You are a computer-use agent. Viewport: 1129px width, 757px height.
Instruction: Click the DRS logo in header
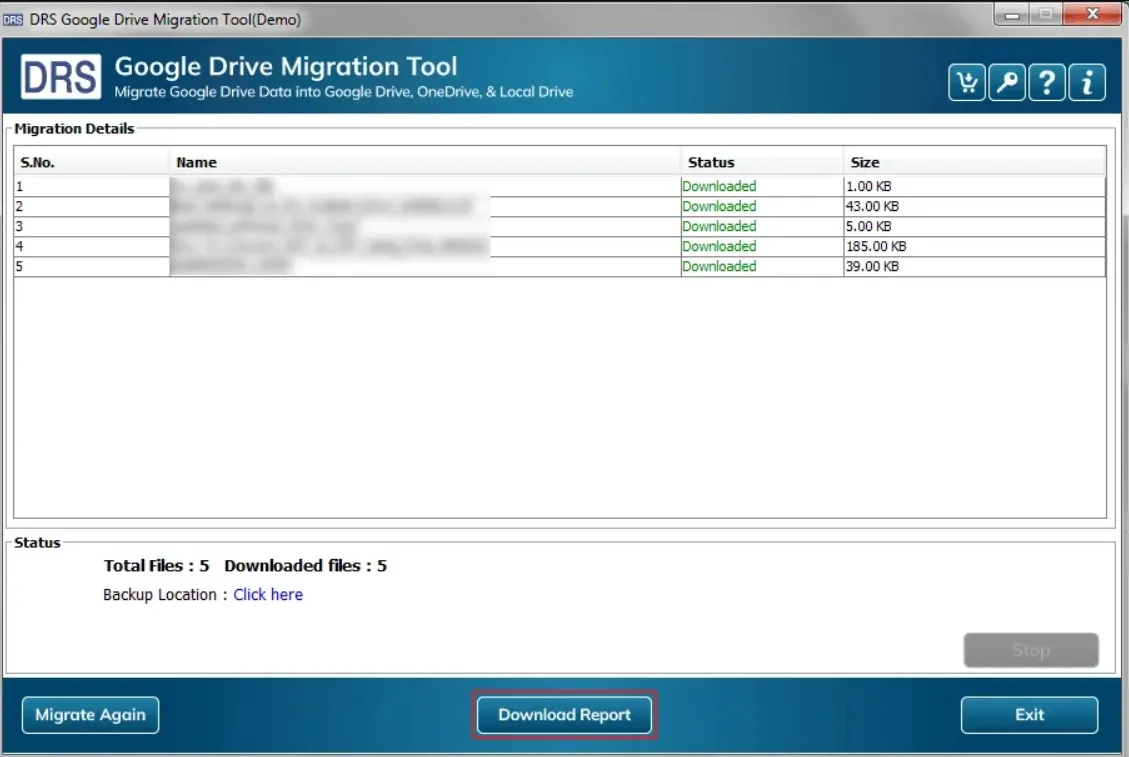(x=61, y=77)
